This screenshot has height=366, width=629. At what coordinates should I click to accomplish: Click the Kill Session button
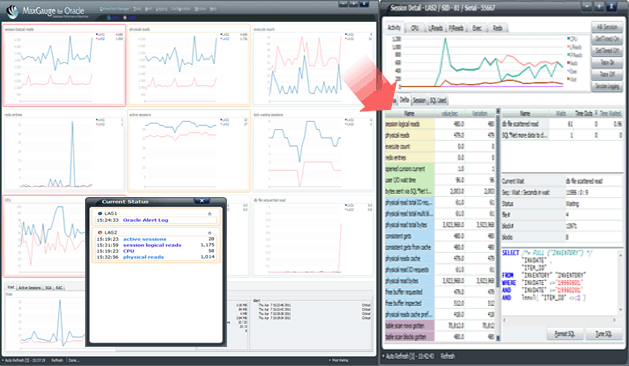(607, 27)
